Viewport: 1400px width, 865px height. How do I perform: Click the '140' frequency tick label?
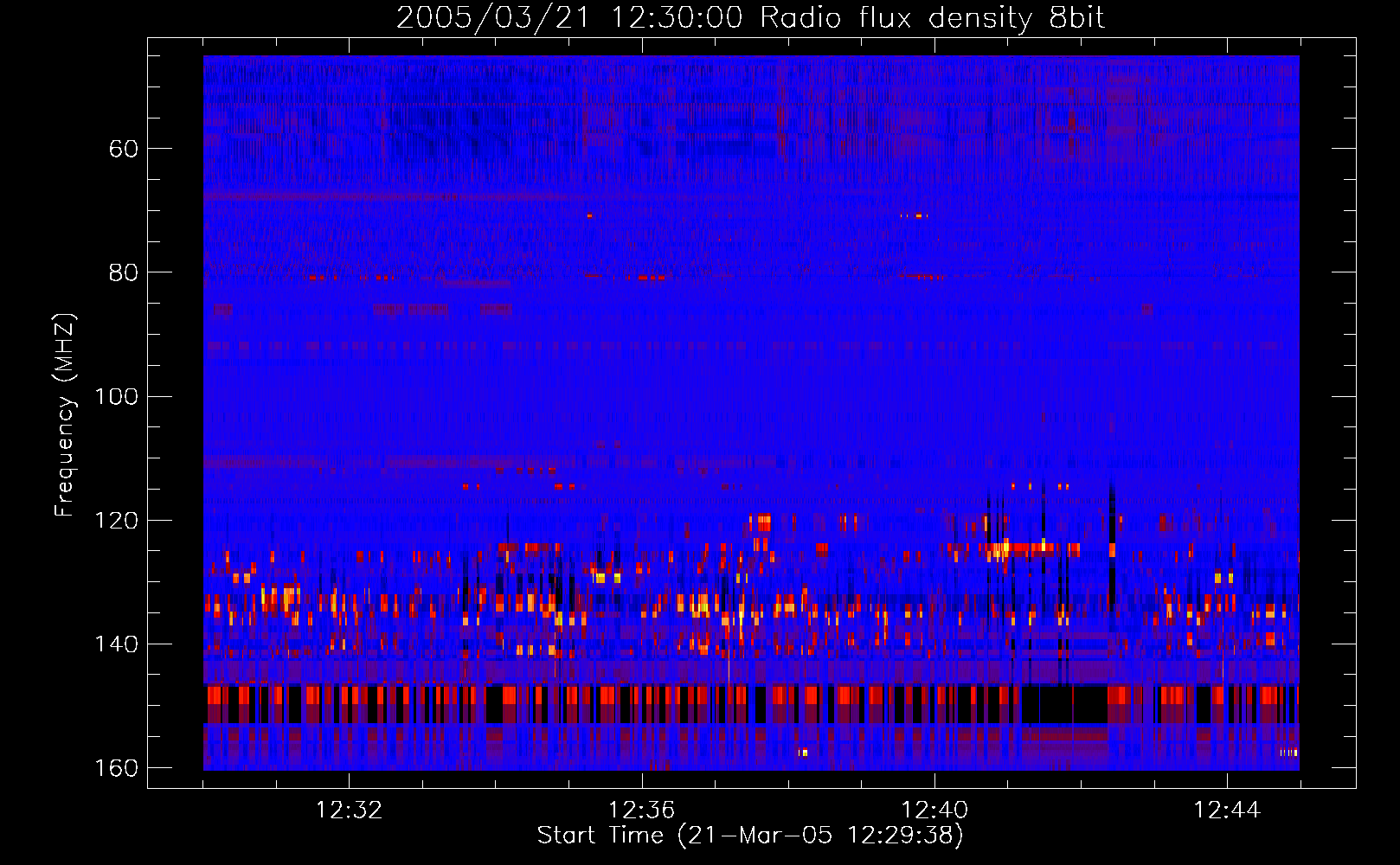[116, 644]
